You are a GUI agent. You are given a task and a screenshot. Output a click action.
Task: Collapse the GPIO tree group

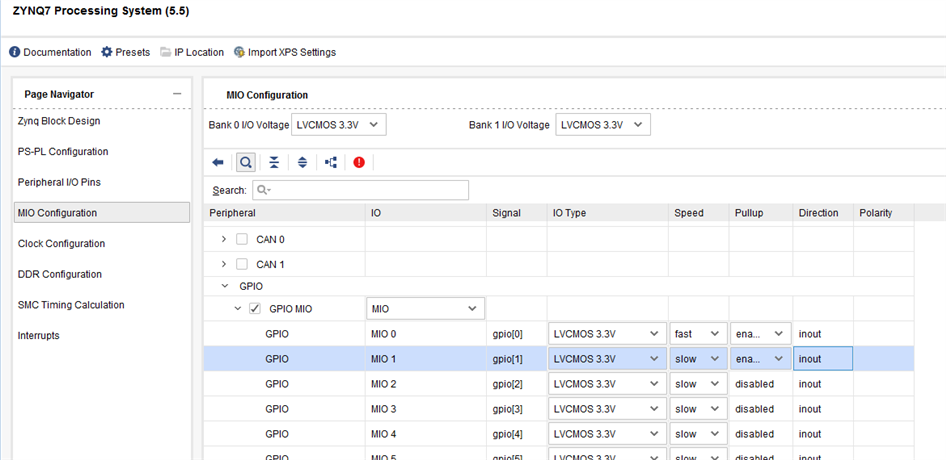(224, 286)
